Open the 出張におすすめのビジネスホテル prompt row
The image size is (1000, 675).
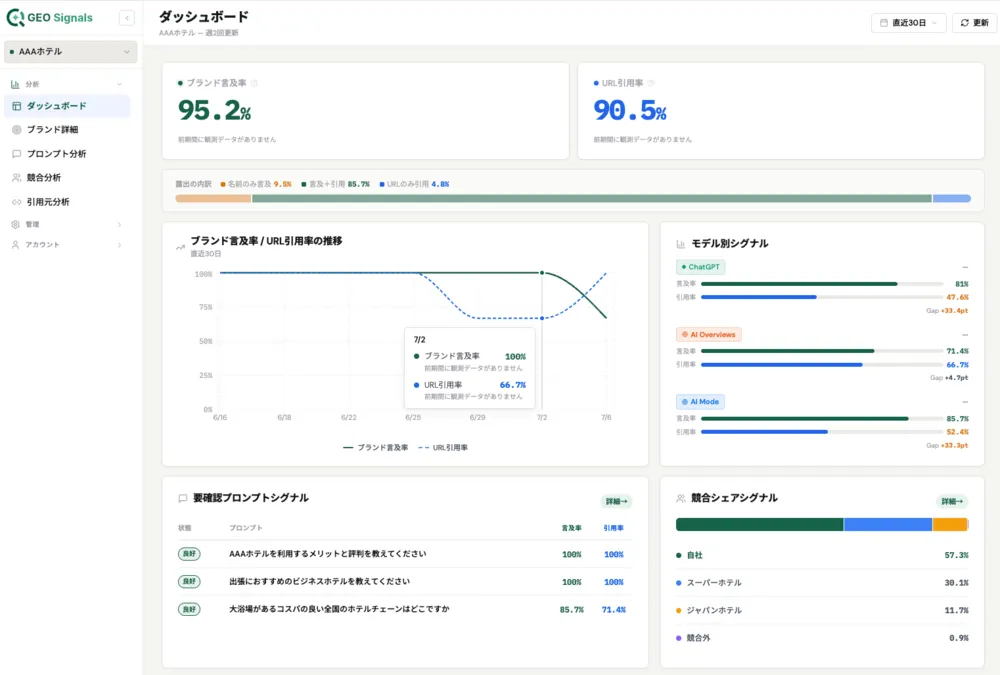coord(405,582)
